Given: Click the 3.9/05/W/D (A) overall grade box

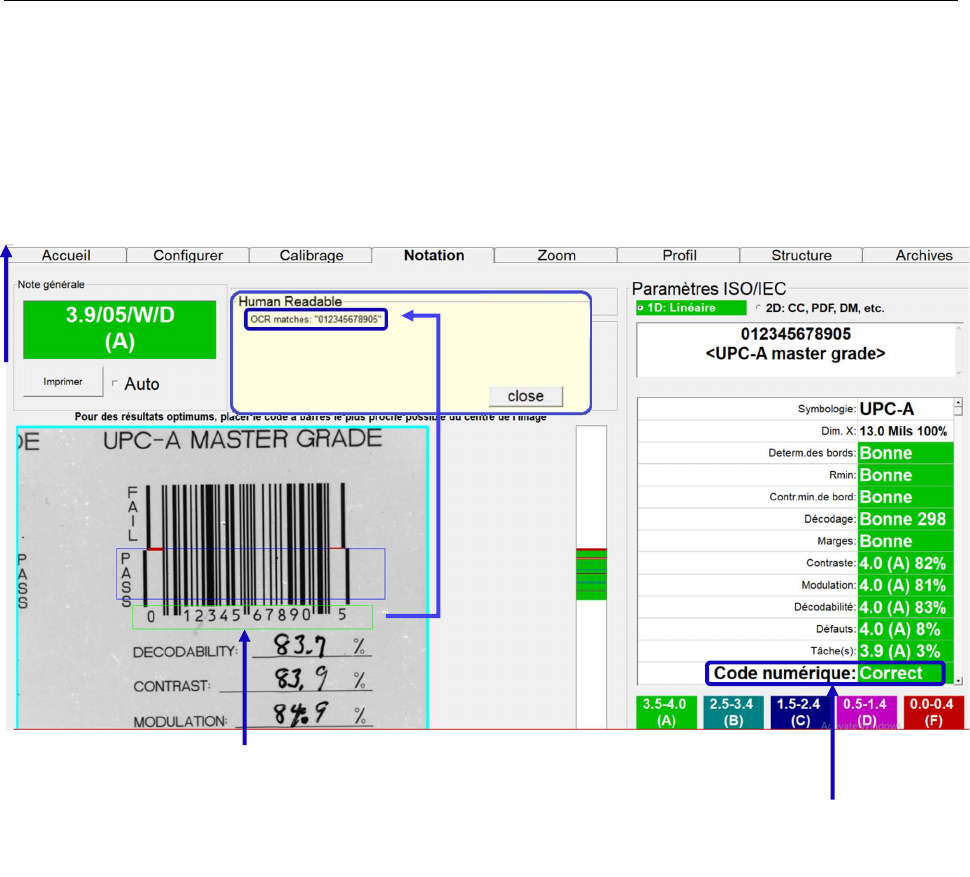Looking at the screenshot, I should pyautogui.click(x=119, y=330).
